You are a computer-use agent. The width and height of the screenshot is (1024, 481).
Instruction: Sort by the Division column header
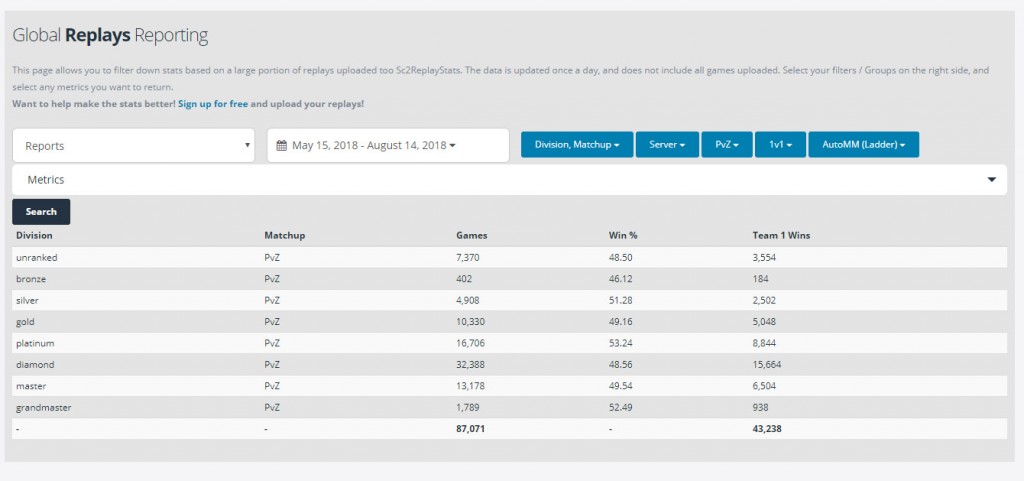(x=34, y=236)
